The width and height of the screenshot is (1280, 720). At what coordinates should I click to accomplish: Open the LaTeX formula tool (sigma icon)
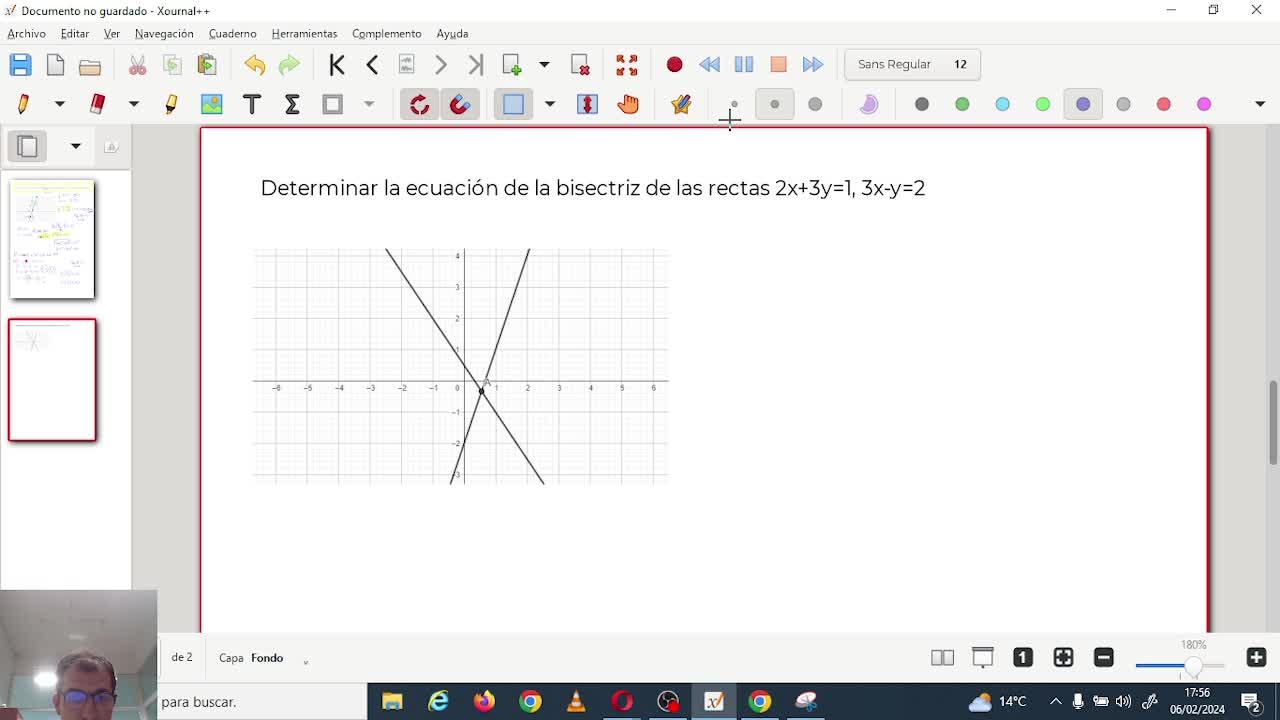(292, 104)
